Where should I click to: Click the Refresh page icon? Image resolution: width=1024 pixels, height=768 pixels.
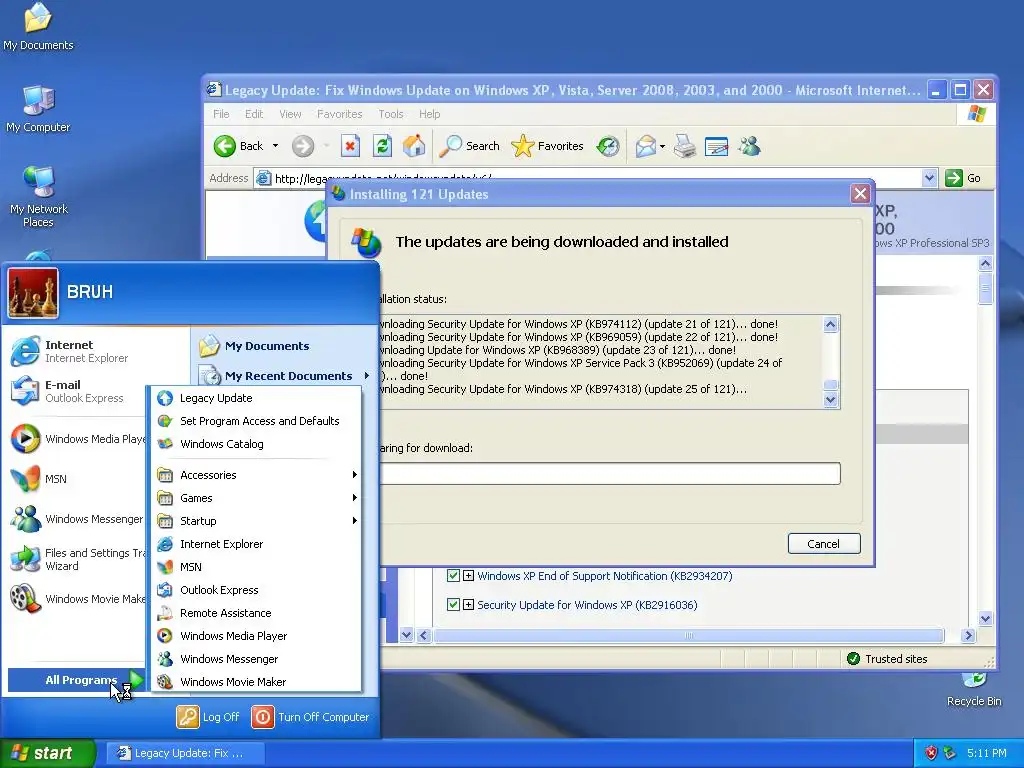382,146
